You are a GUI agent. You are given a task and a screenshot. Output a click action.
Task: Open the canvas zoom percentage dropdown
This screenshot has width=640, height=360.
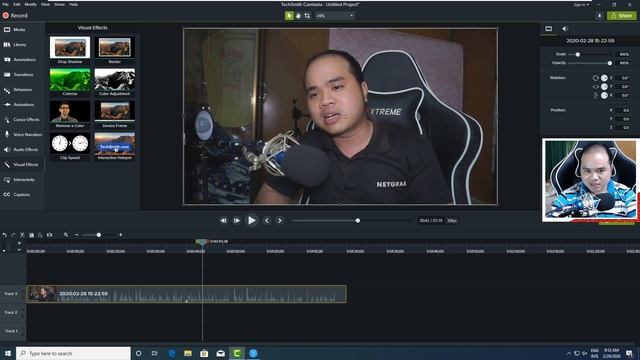click(x=335, y=16)
